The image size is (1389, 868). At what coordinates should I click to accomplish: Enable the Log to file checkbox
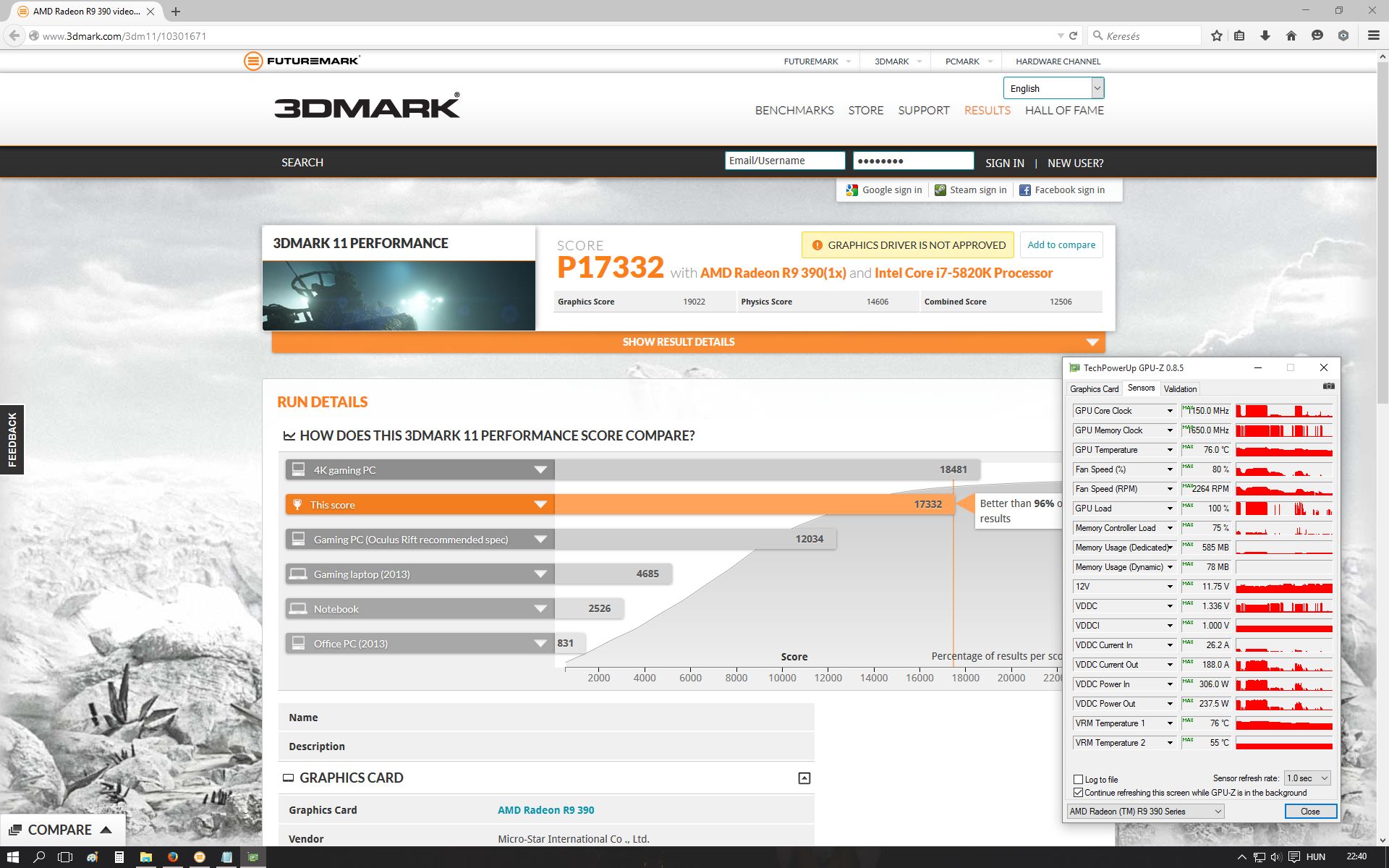[x=1078, y=780]
